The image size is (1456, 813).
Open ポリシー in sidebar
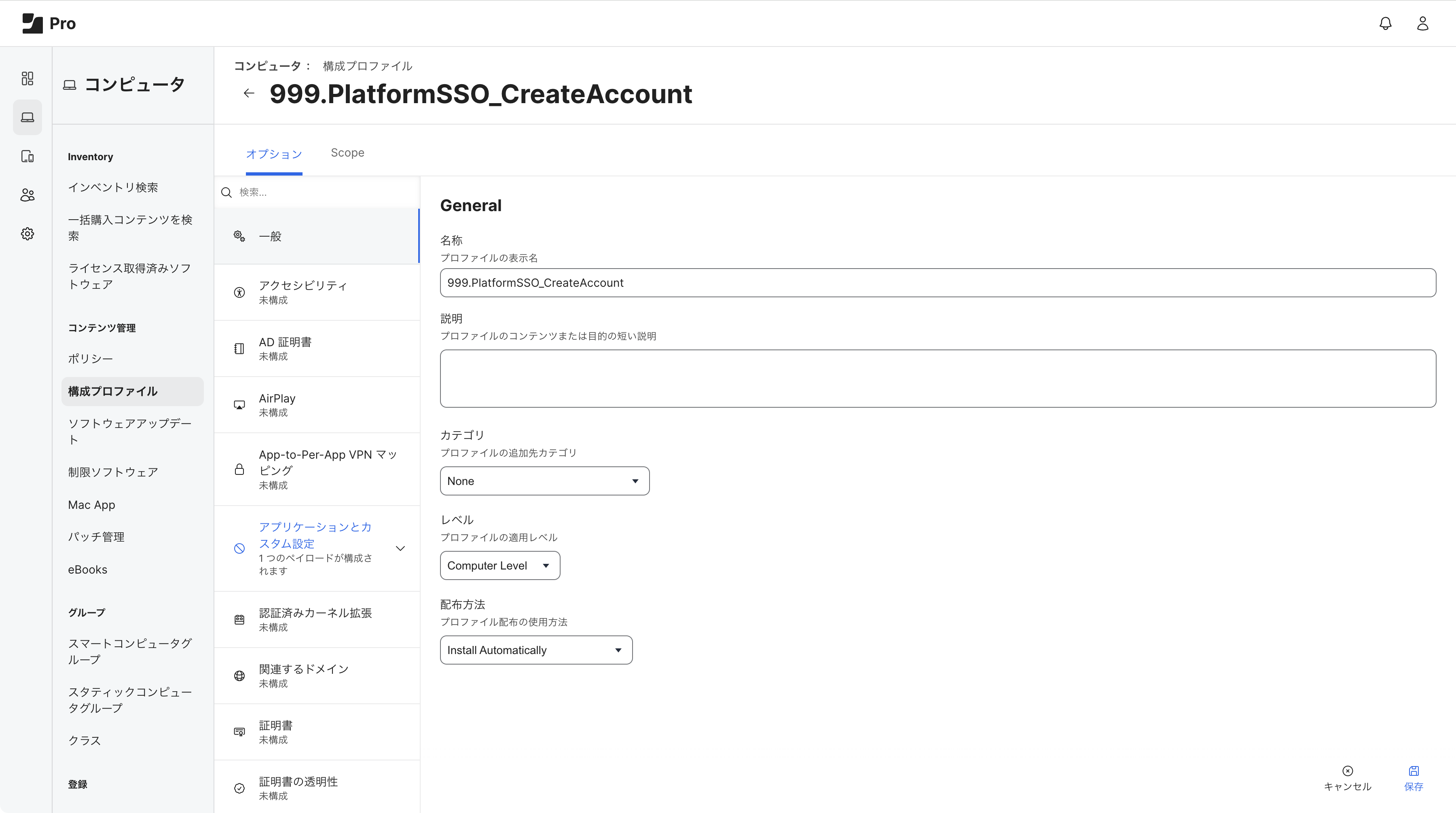pyautogui.click(x=91, y=358)
